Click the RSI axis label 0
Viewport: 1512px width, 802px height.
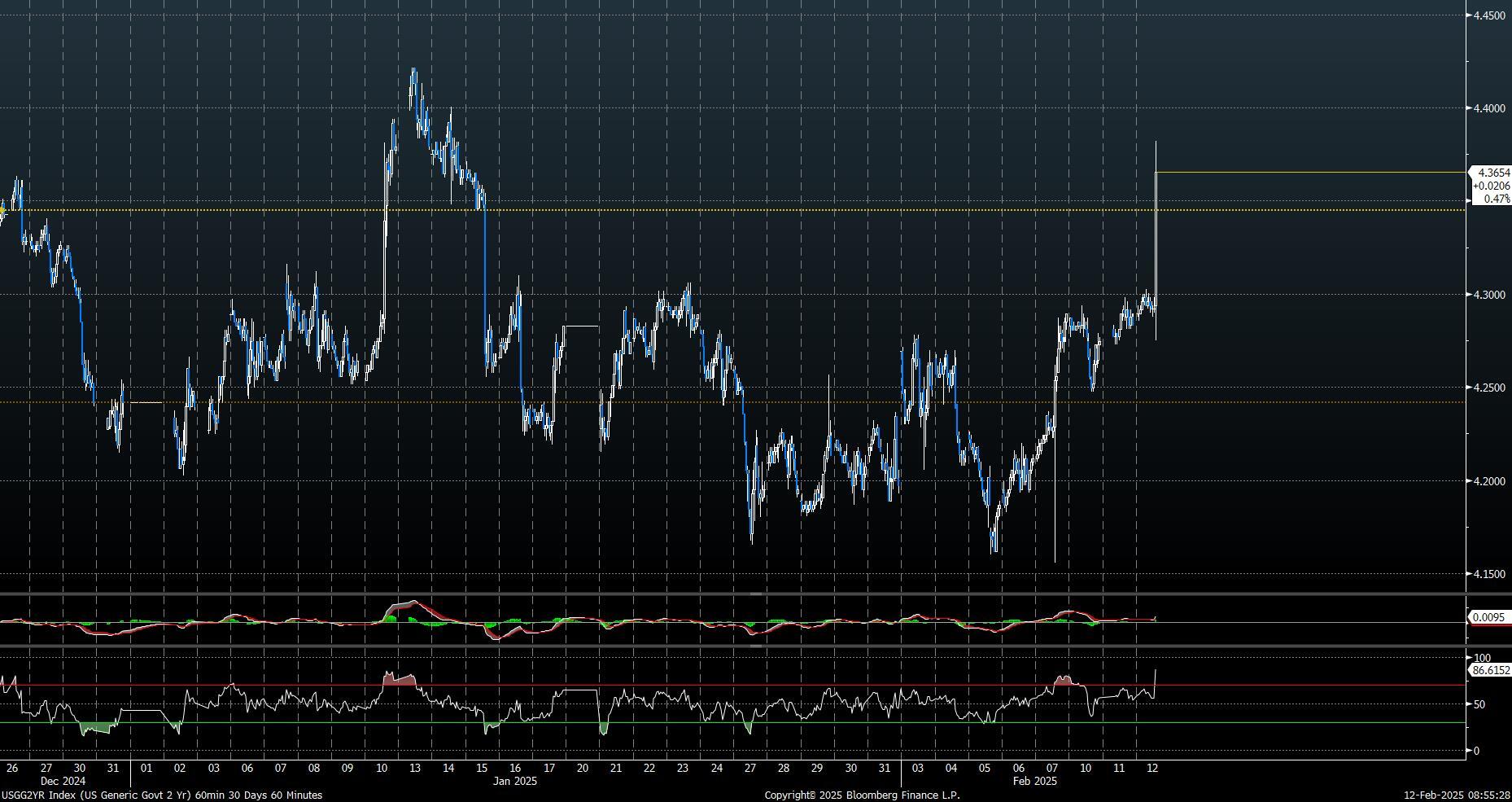click(x=1477, y=751)
